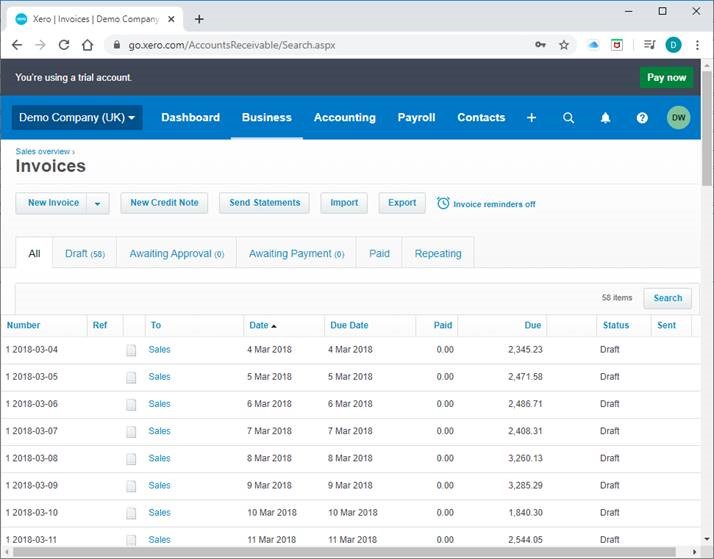The height and width of the screenshot is (559, 714).
Task: Click the horizontal scrollbar at bottom
Action: [x=344, y=552]
